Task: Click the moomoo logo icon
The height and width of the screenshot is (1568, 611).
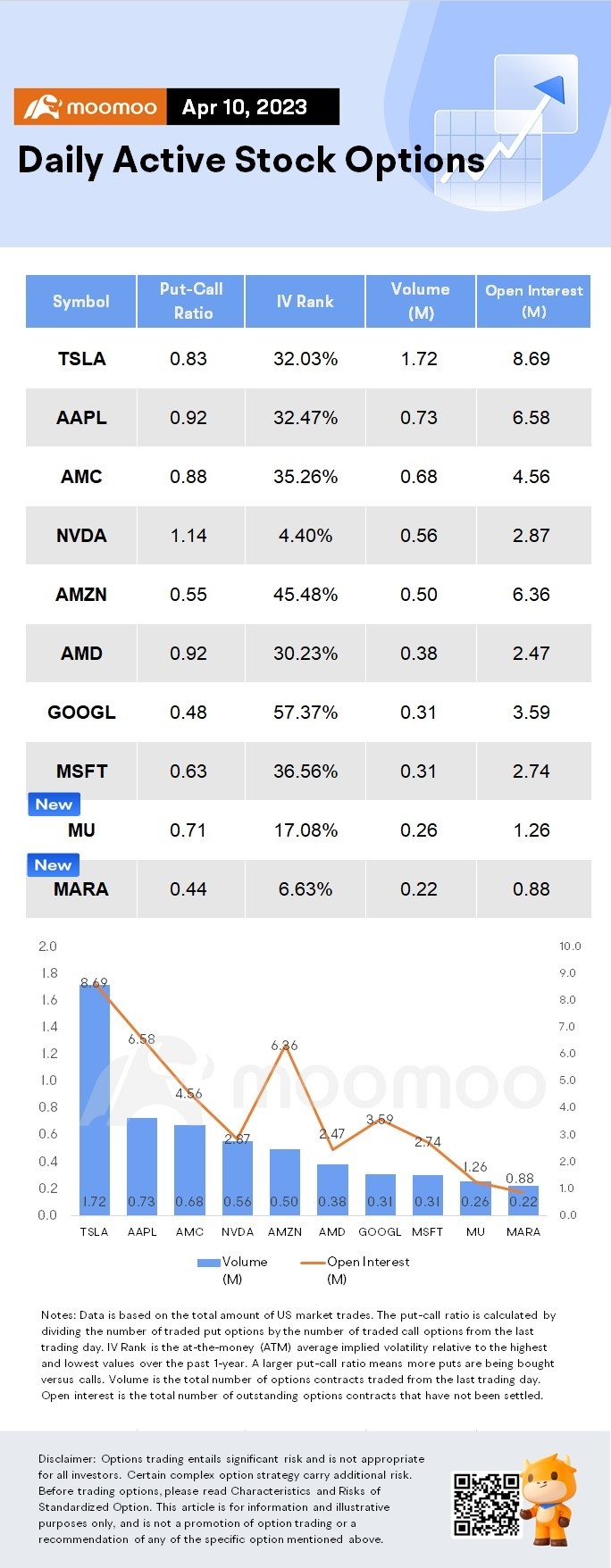Action: pos(42,108)
